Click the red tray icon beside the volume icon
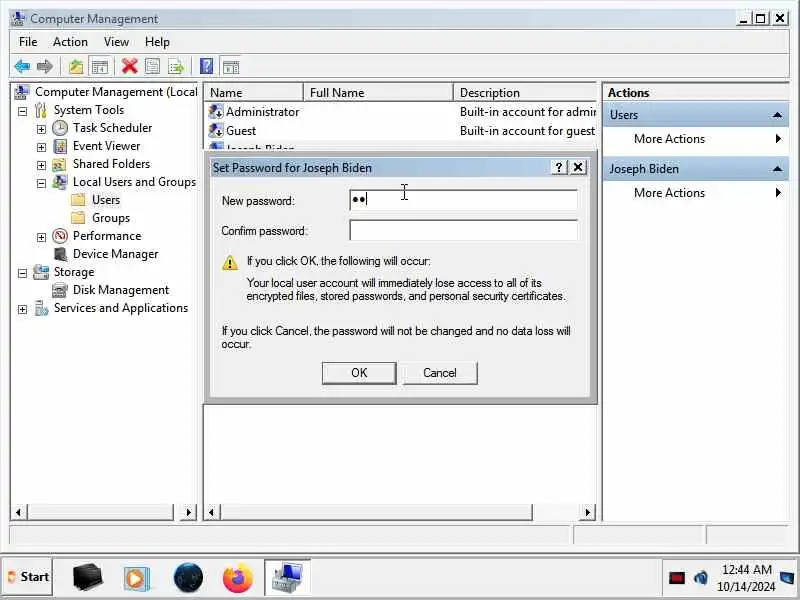Viewport: 800px width, 600px height. tap(677, 578)
